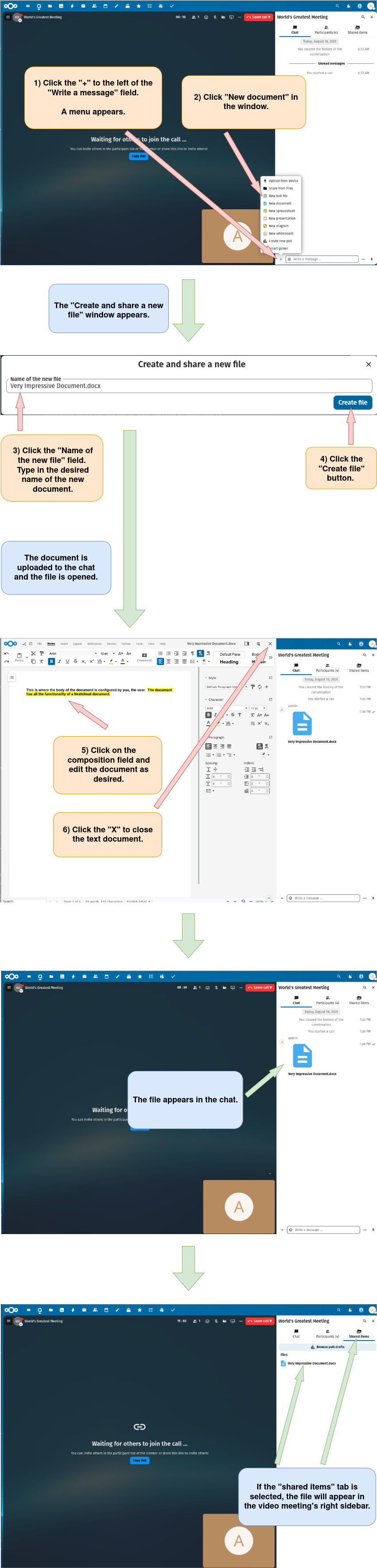This screenshot has width=377, height=1568.
Task: Apply strikethrough from the document's Home toolbar
Action: point(75,661)
